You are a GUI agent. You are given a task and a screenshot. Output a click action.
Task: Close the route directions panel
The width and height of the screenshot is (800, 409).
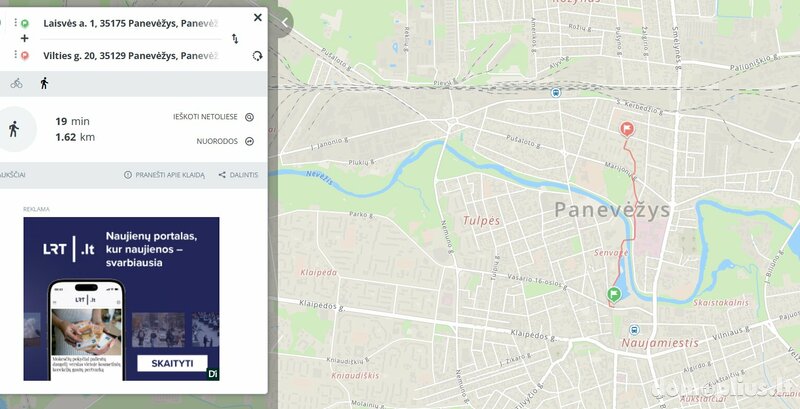(x=258, y=18)
